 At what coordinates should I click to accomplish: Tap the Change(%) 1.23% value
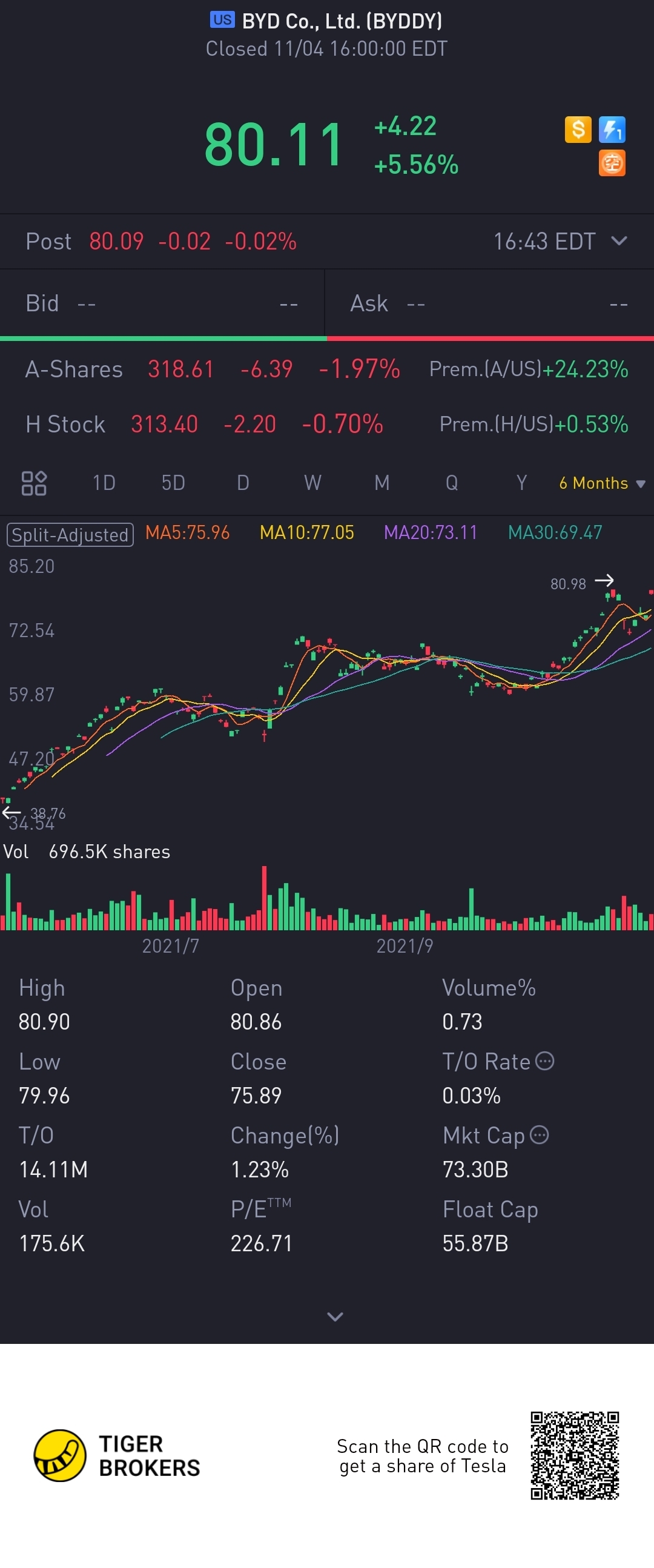tap(260, 1169)
